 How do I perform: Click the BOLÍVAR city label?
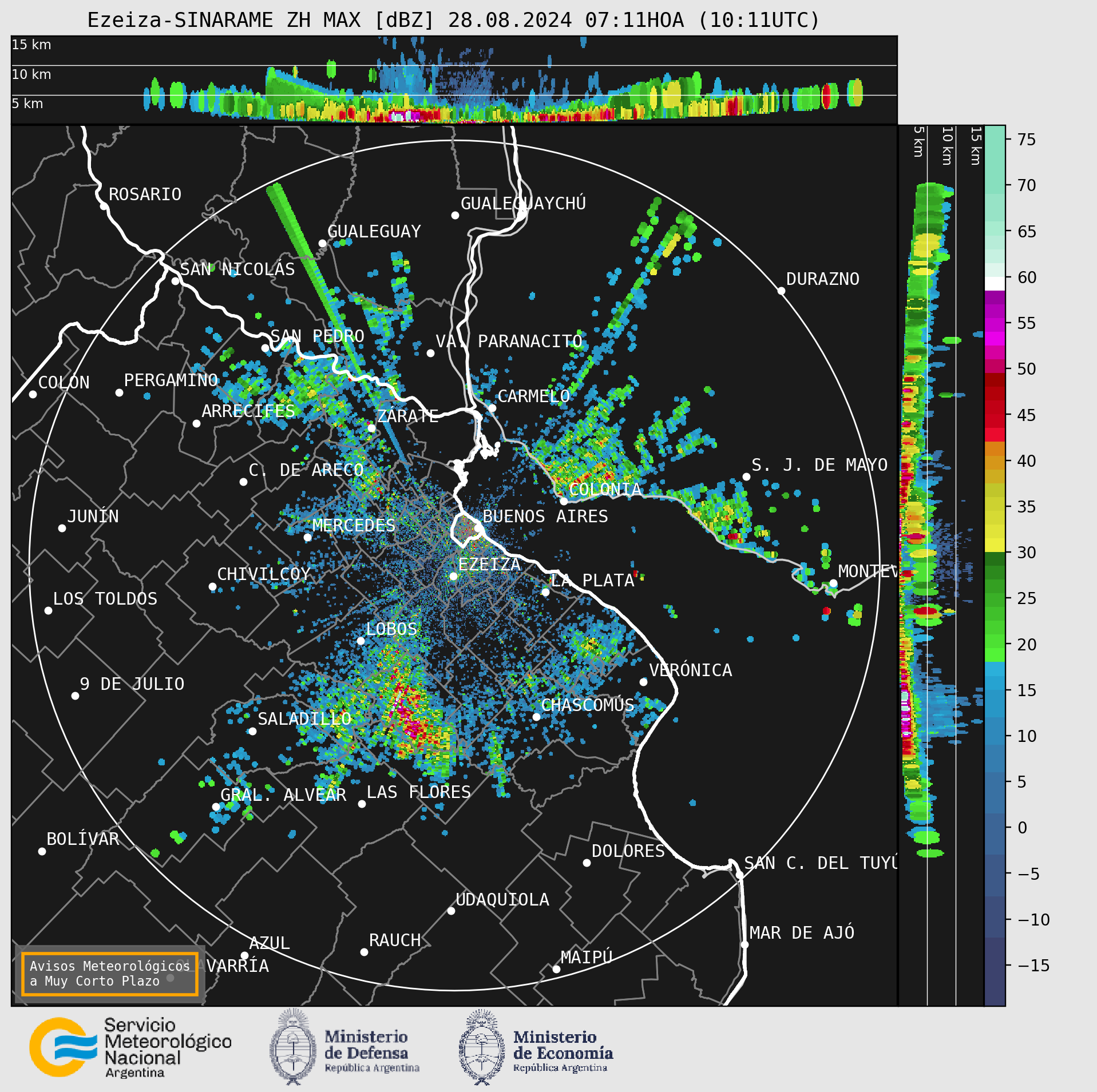tap(82, 839)
